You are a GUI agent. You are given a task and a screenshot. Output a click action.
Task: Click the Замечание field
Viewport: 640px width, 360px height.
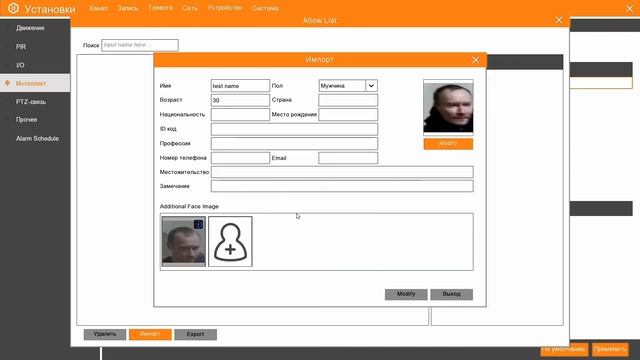[x=342, y=186]
